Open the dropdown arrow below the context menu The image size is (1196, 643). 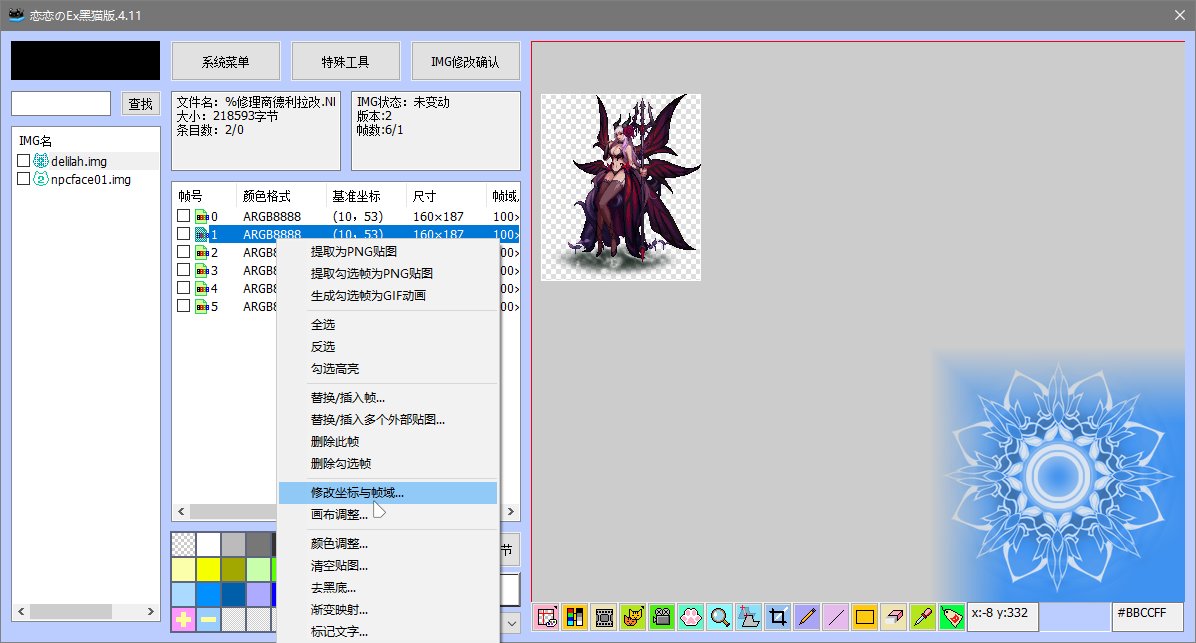(512, 623)
